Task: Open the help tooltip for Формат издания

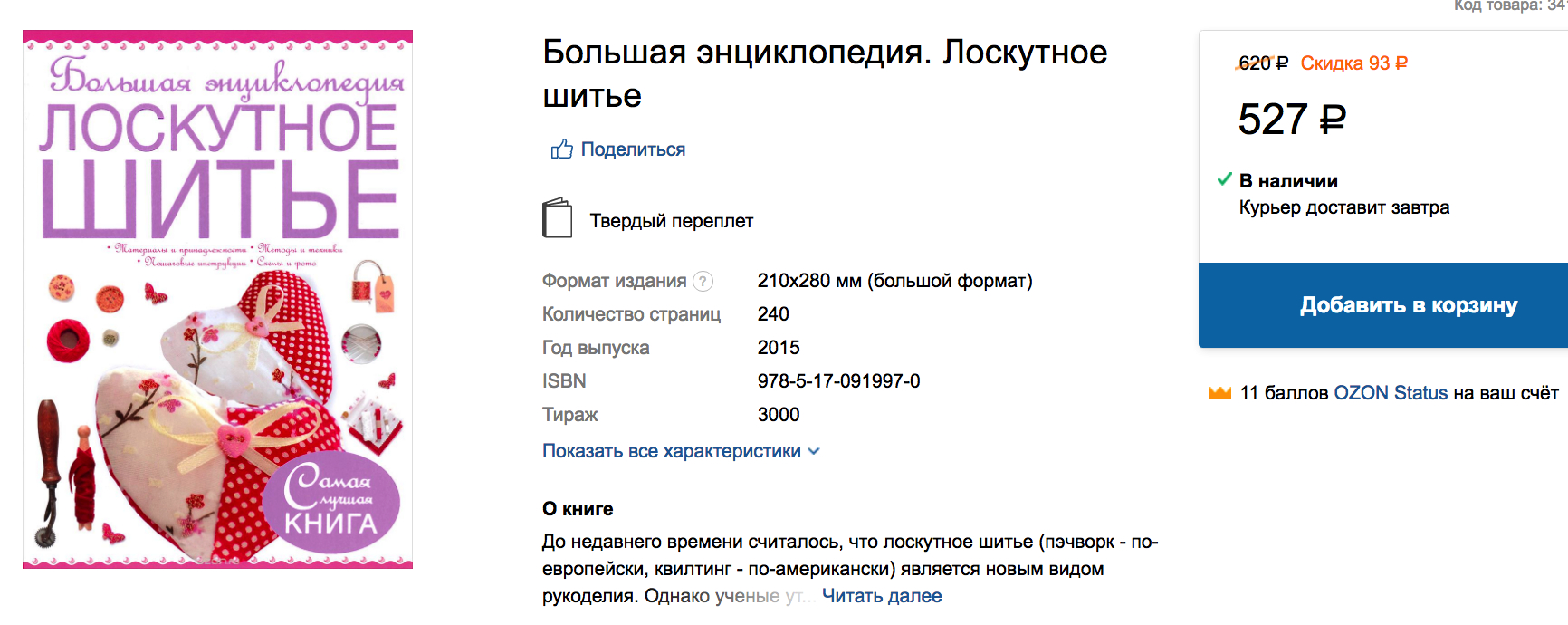Action: click(x=703, y=282)
